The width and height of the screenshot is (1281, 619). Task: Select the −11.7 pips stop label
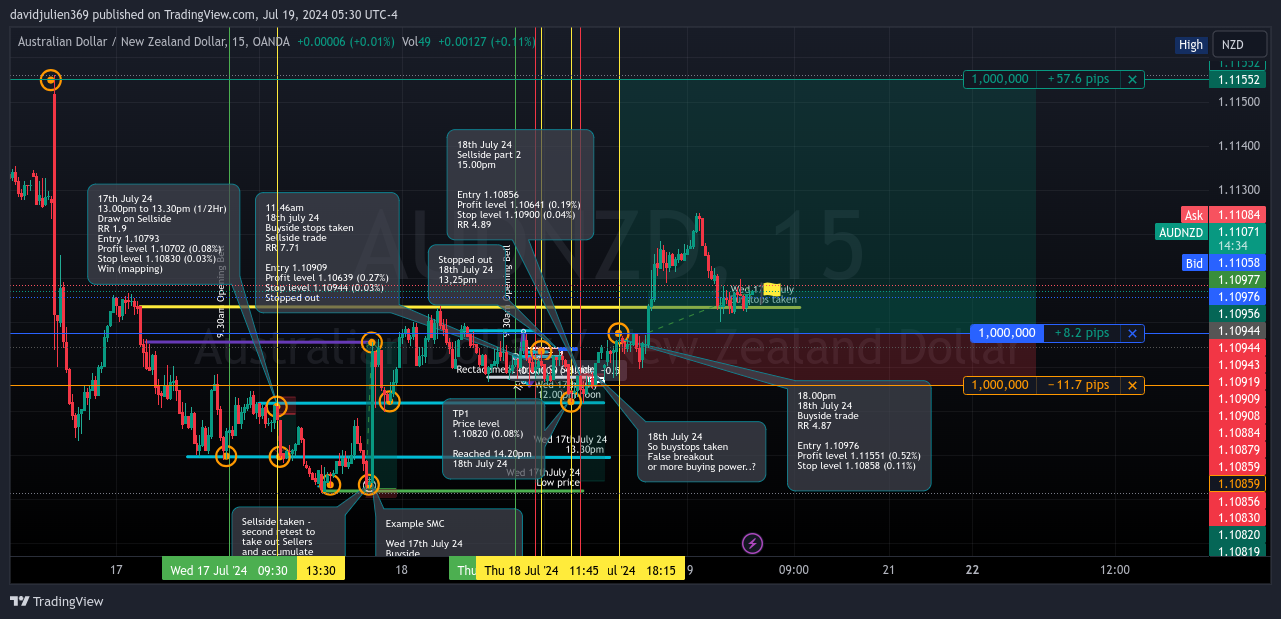[x=1078, y=385]
